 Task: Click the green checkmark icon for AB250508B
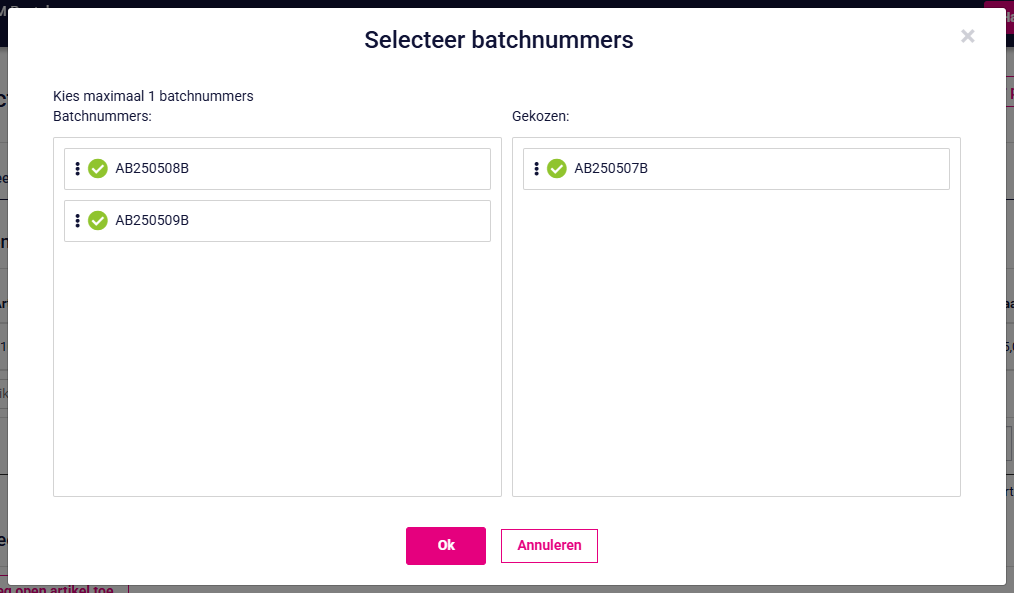tap(98, 169)
